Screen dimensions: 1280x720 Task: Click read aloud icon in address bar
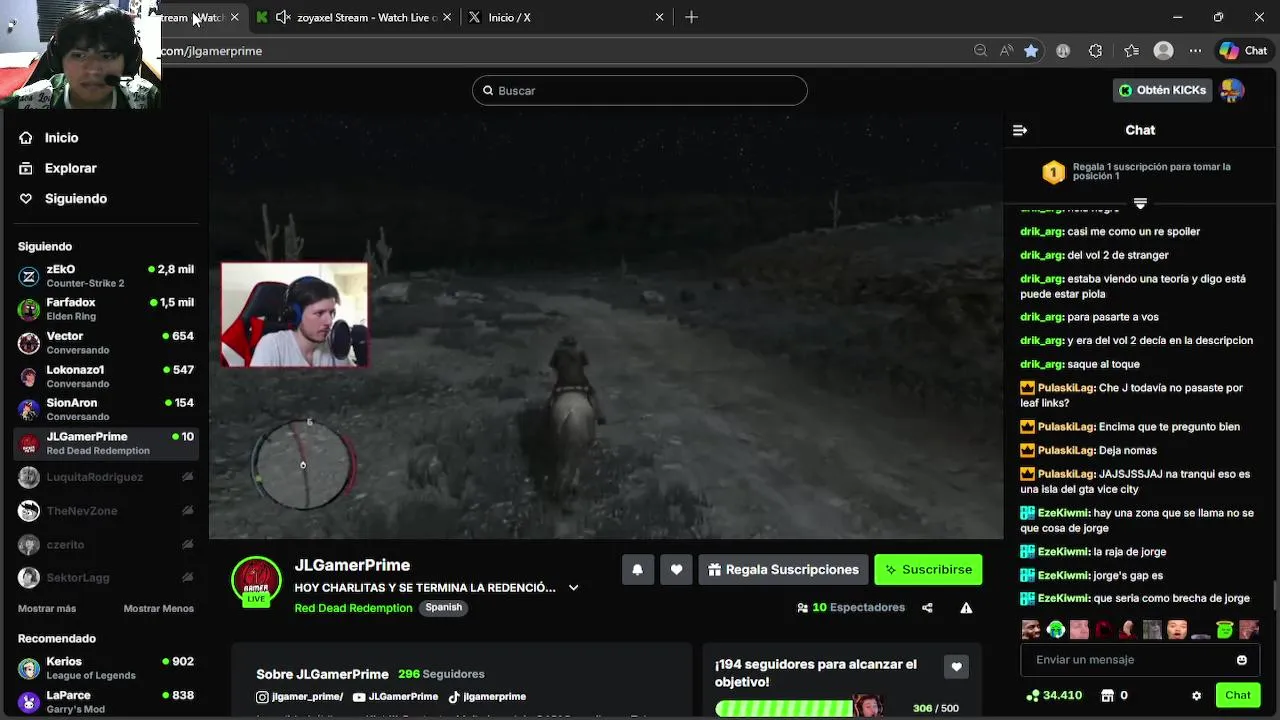point(1006,51)
